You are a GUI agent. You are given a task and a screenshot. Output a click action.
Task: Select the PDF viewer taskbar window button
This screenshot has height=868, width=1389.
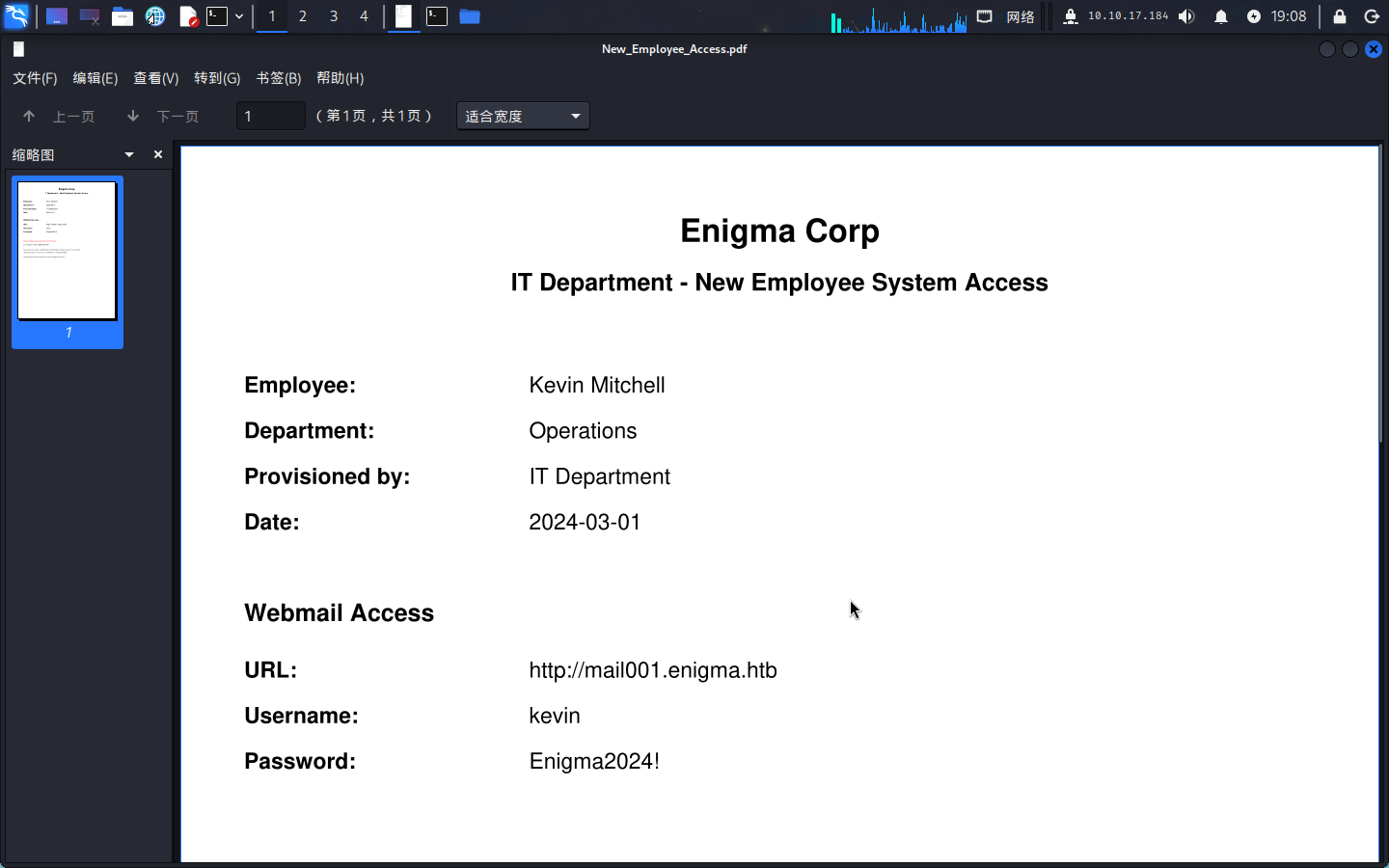pos(404,16)
